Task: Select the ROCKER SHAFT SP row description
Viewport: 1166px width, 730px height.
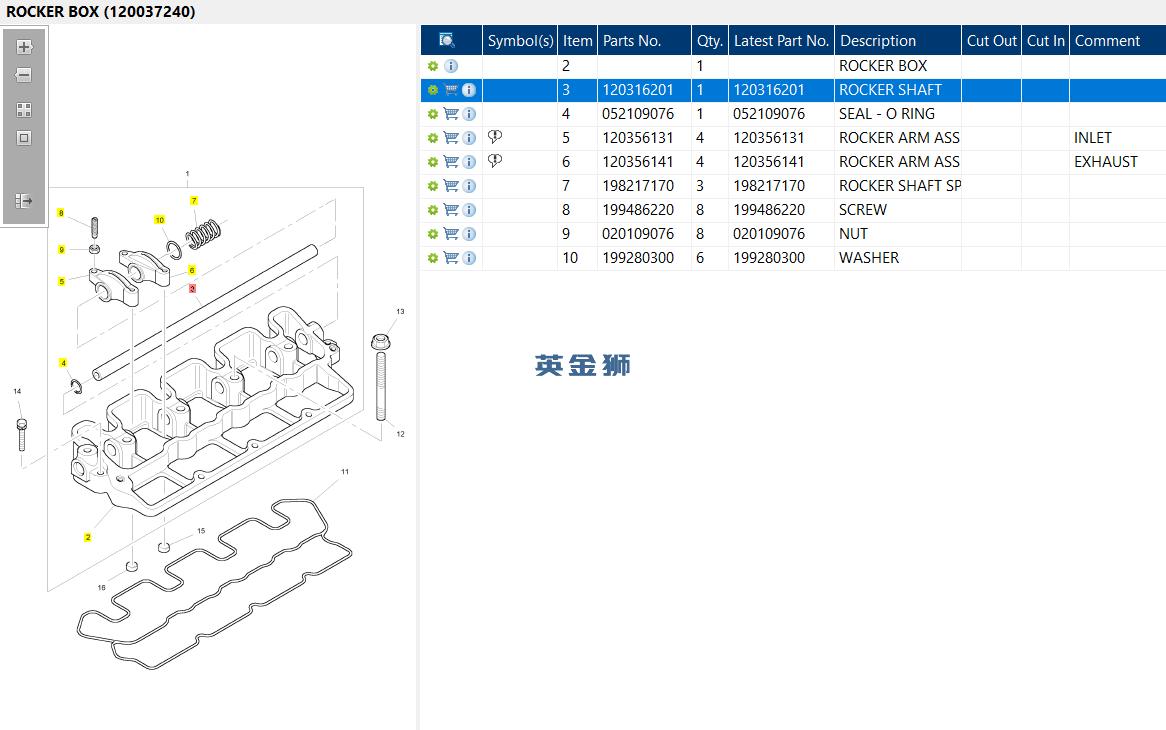Action: coord(899,186)
